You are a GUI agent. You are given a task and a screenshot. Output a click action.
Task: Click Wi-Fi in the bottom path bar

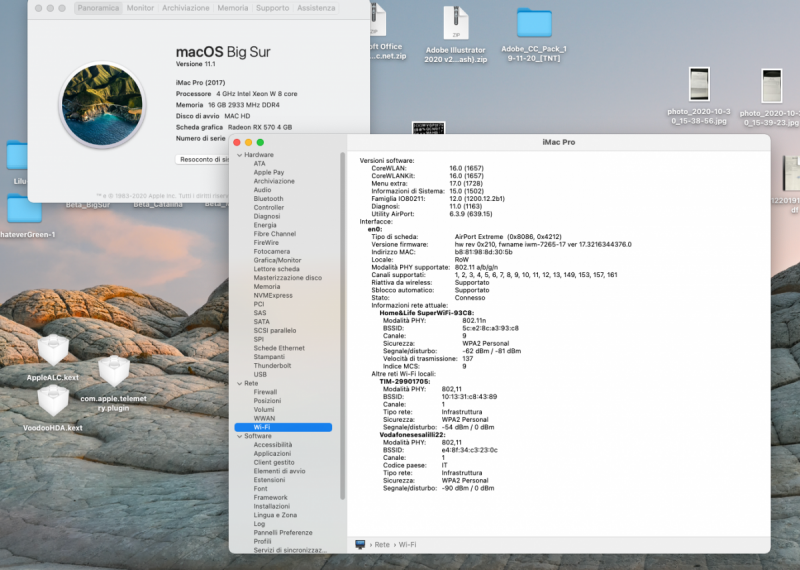click(x=407, y=544)
